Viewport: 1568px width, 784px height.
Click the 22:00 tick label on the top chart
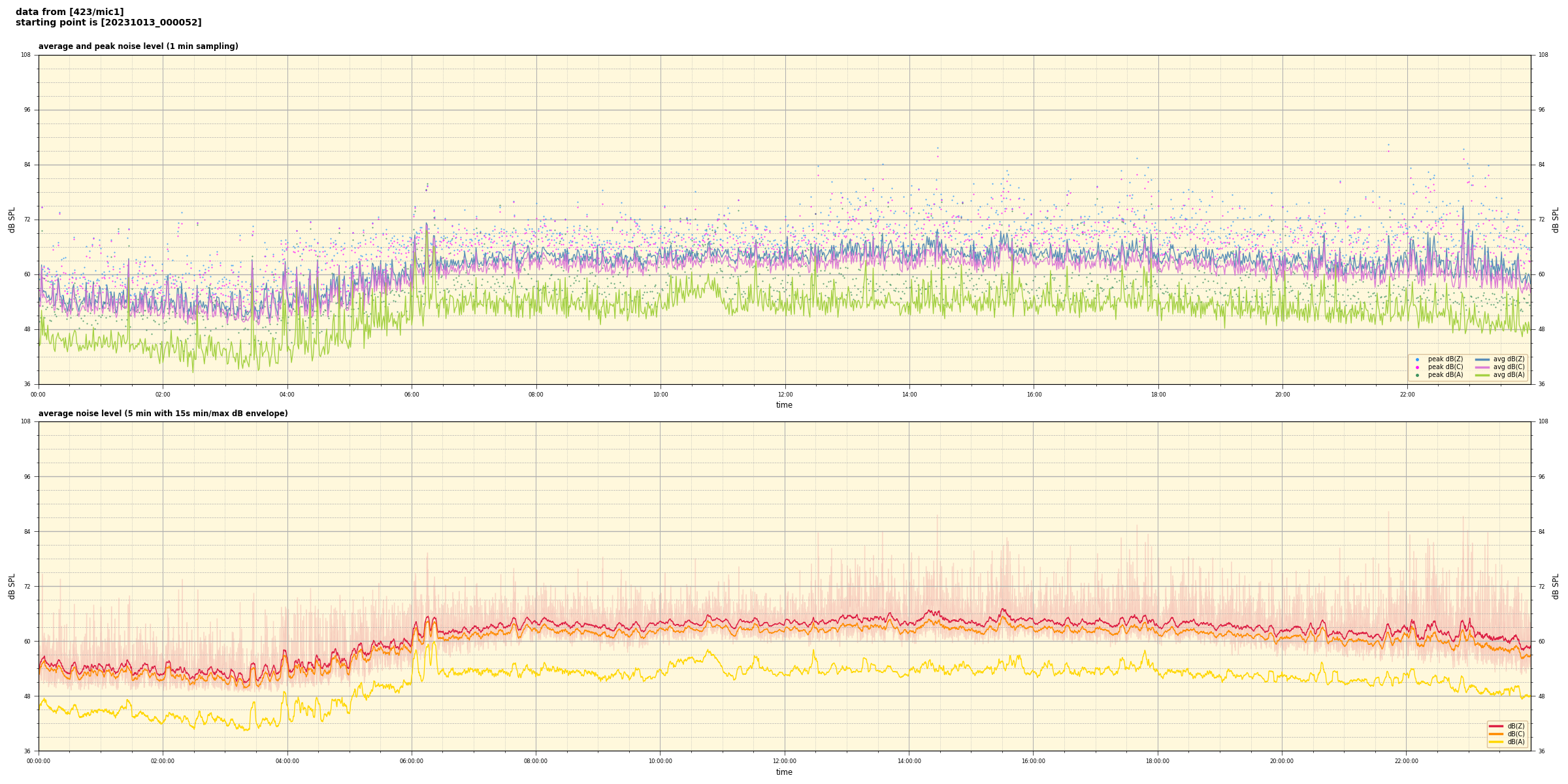pyautogui.click(x=1407, y=395)
